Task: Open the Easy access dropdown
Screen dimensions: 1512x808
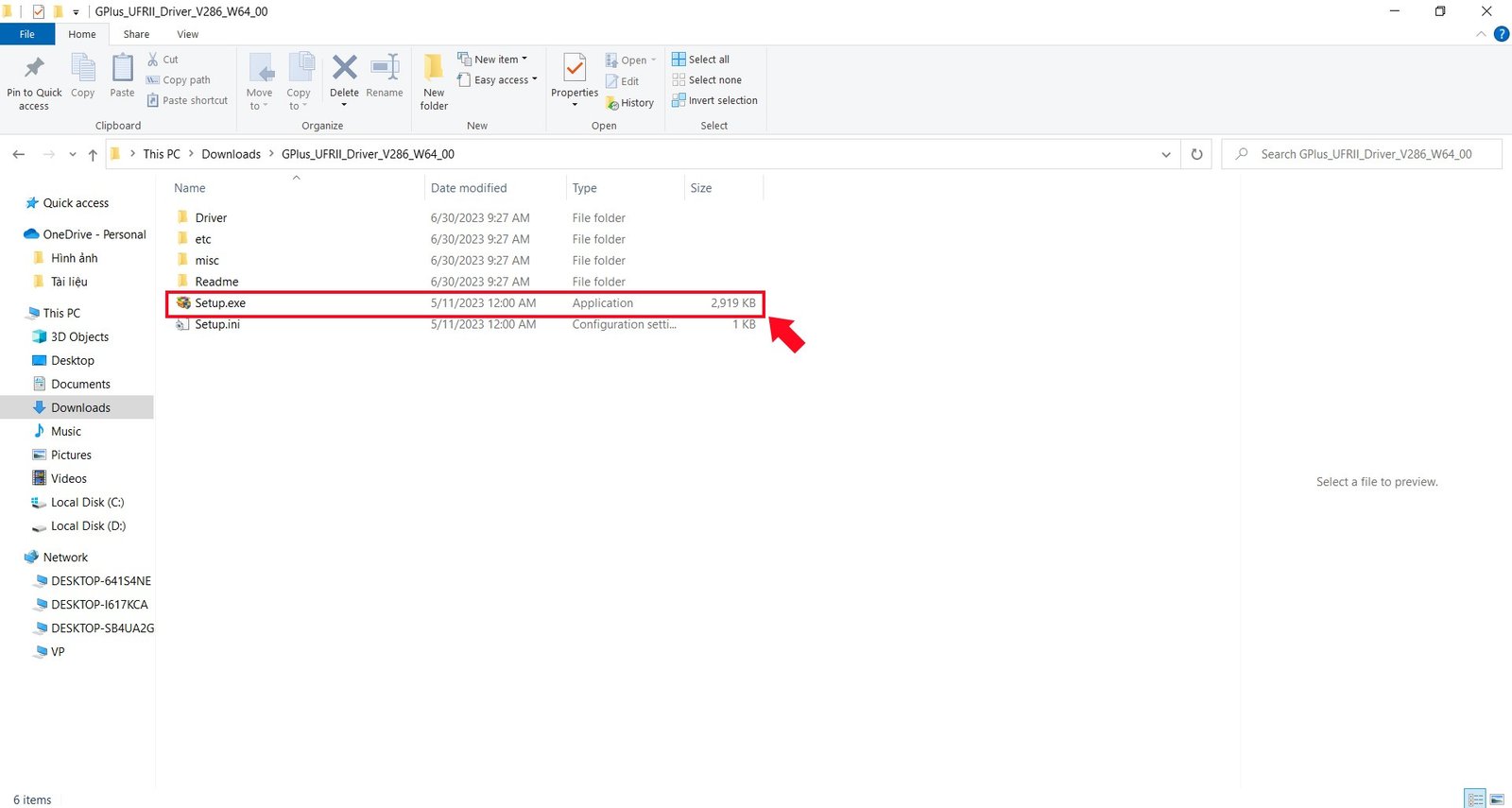Action: (497, 80)
